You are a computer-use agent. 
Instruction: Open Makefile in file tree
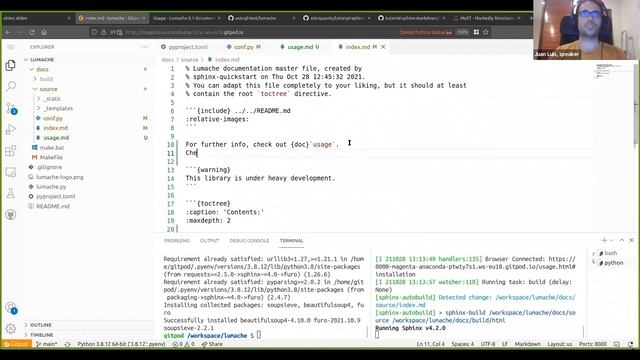point(51,157)
